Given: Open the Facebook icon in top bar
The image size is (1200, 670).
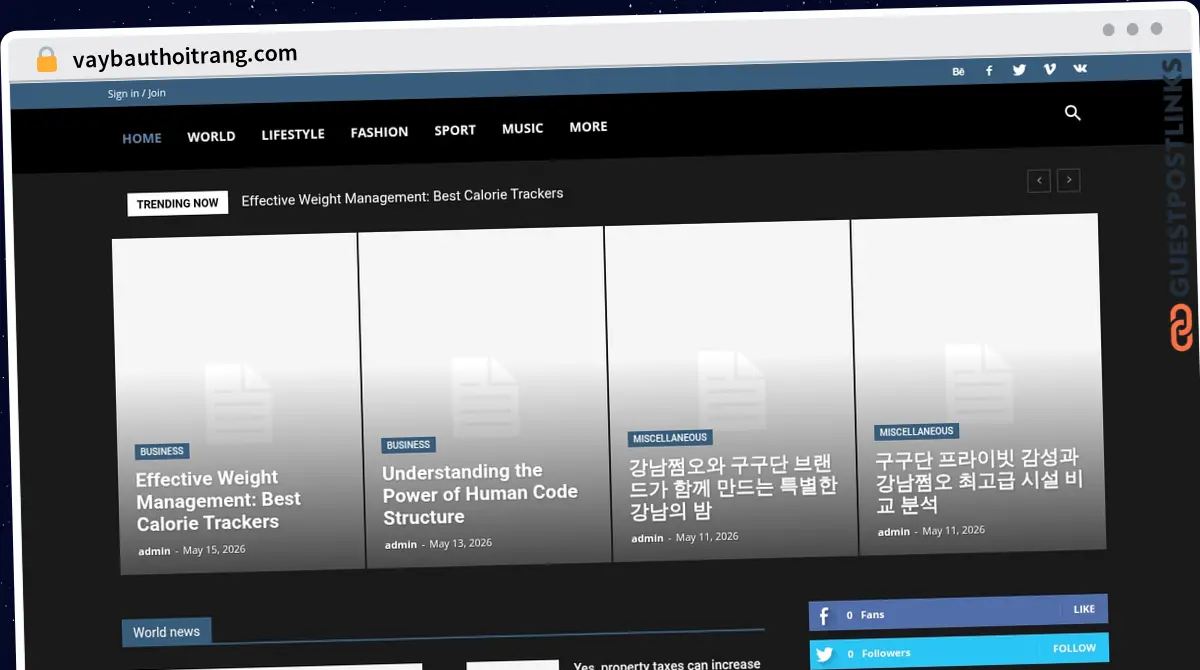Looking at the screenshot, I should [989, 71].
